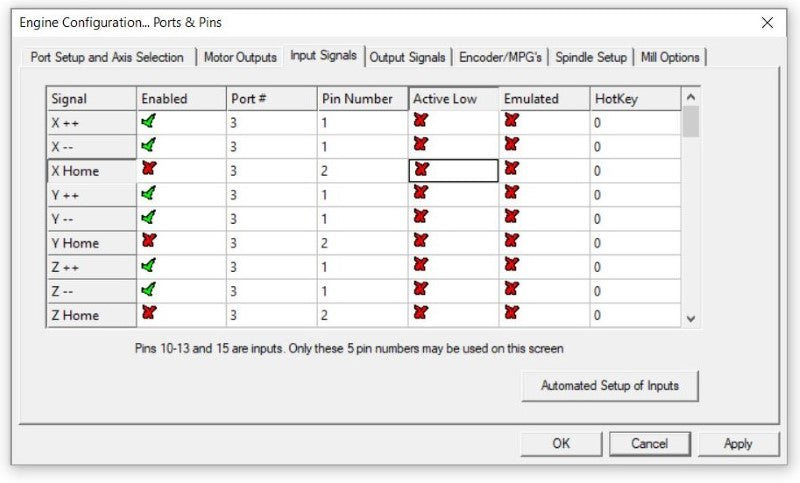The height and width of the screenshot is (483, 800).
Task: Toggle the Enabled check for Y --
Action: click(x=150, y=217)
